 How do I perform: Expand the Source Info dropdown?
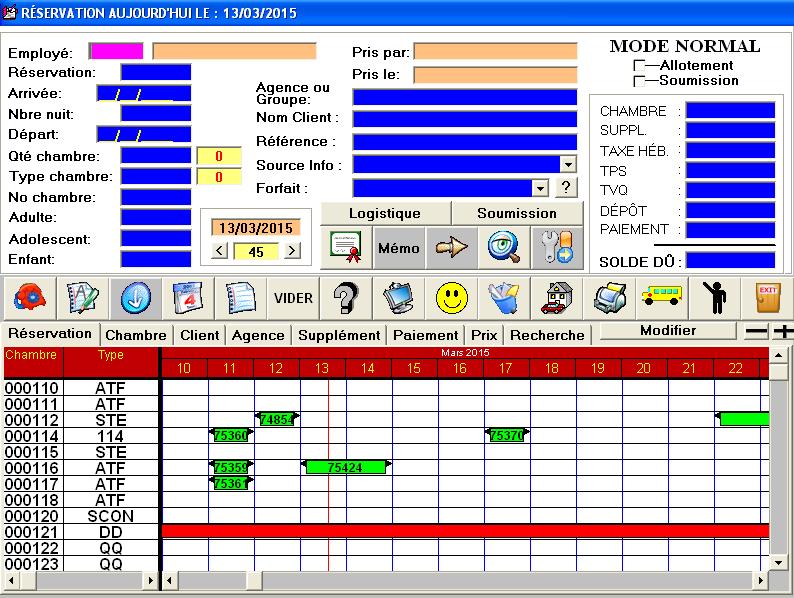568,164
